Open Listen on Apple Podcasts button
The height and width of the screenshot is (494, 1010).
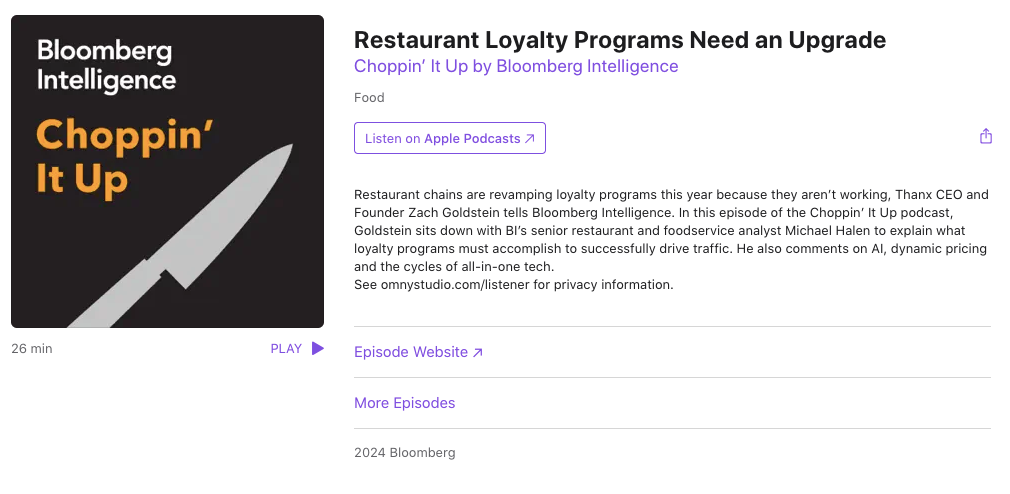pos(450,138)
